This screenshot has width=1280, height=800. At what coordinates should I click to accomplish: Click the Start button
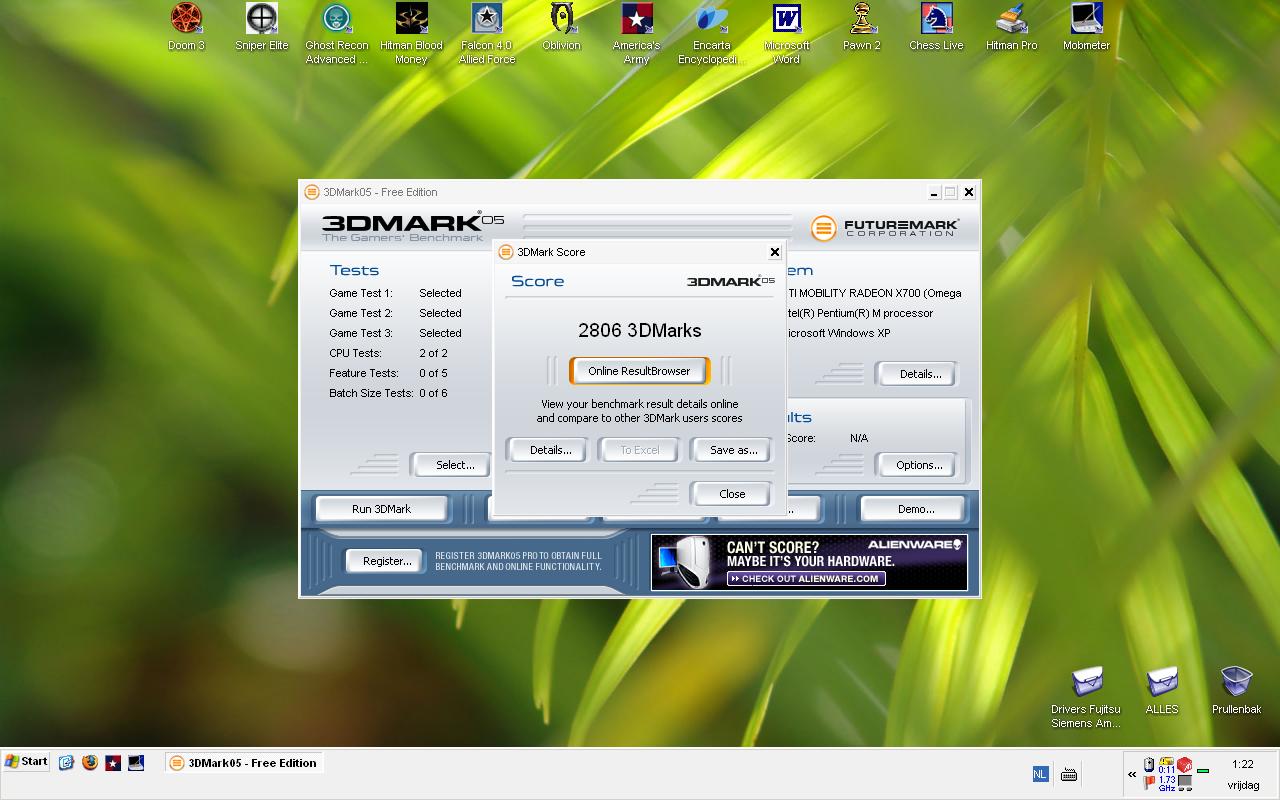27,762
